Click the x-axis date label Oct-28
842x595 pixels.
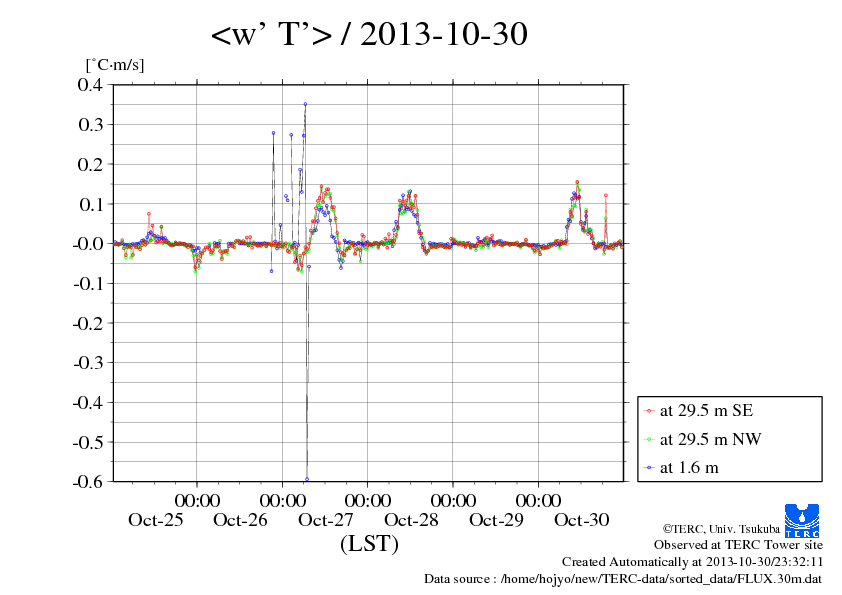pyautogui.click(x=411, y=520)
